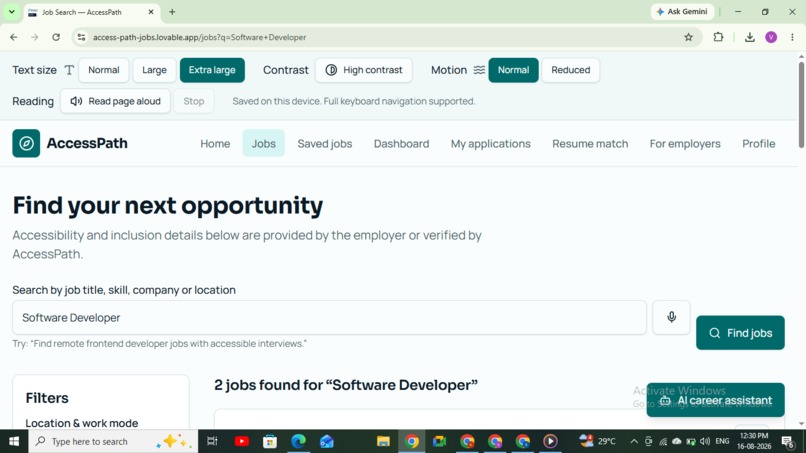Open Task View on the taskbar
Screen dimensions: 806x453
pos(212,441)
